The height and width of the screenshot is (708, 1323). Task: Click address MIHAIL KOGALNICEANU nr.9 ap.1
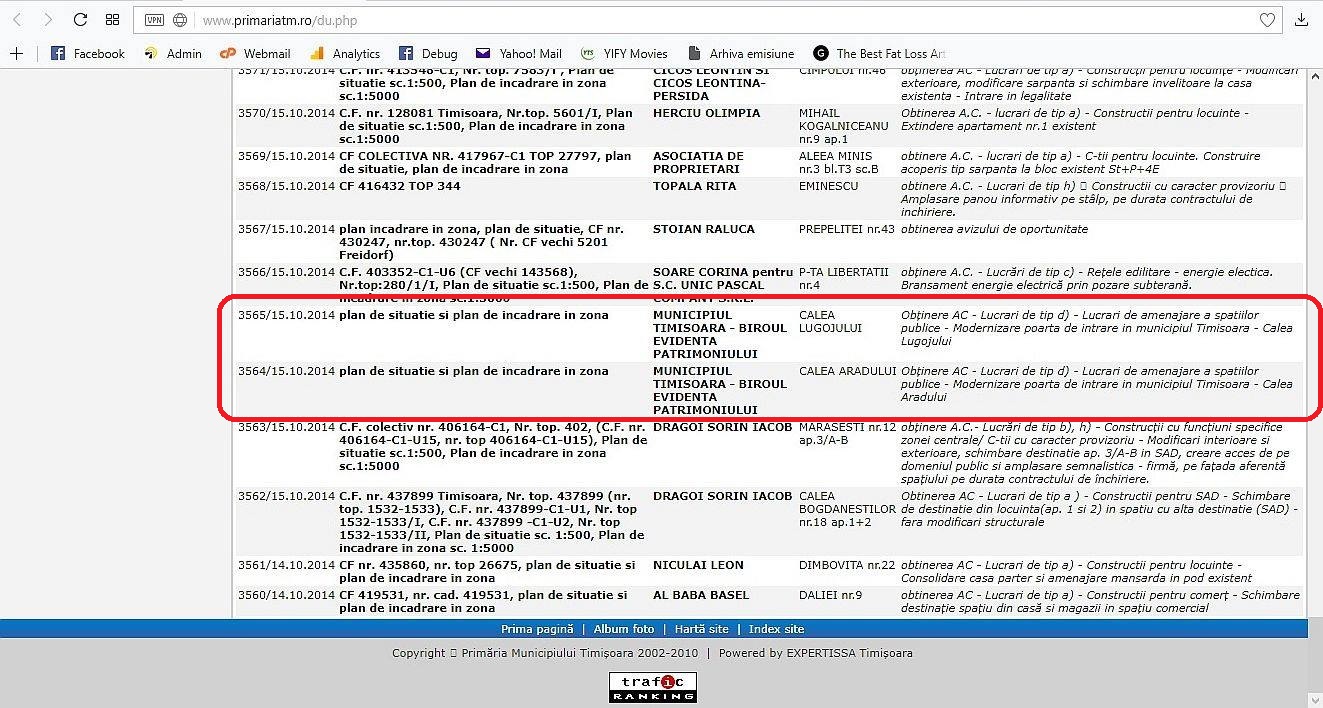844,126
